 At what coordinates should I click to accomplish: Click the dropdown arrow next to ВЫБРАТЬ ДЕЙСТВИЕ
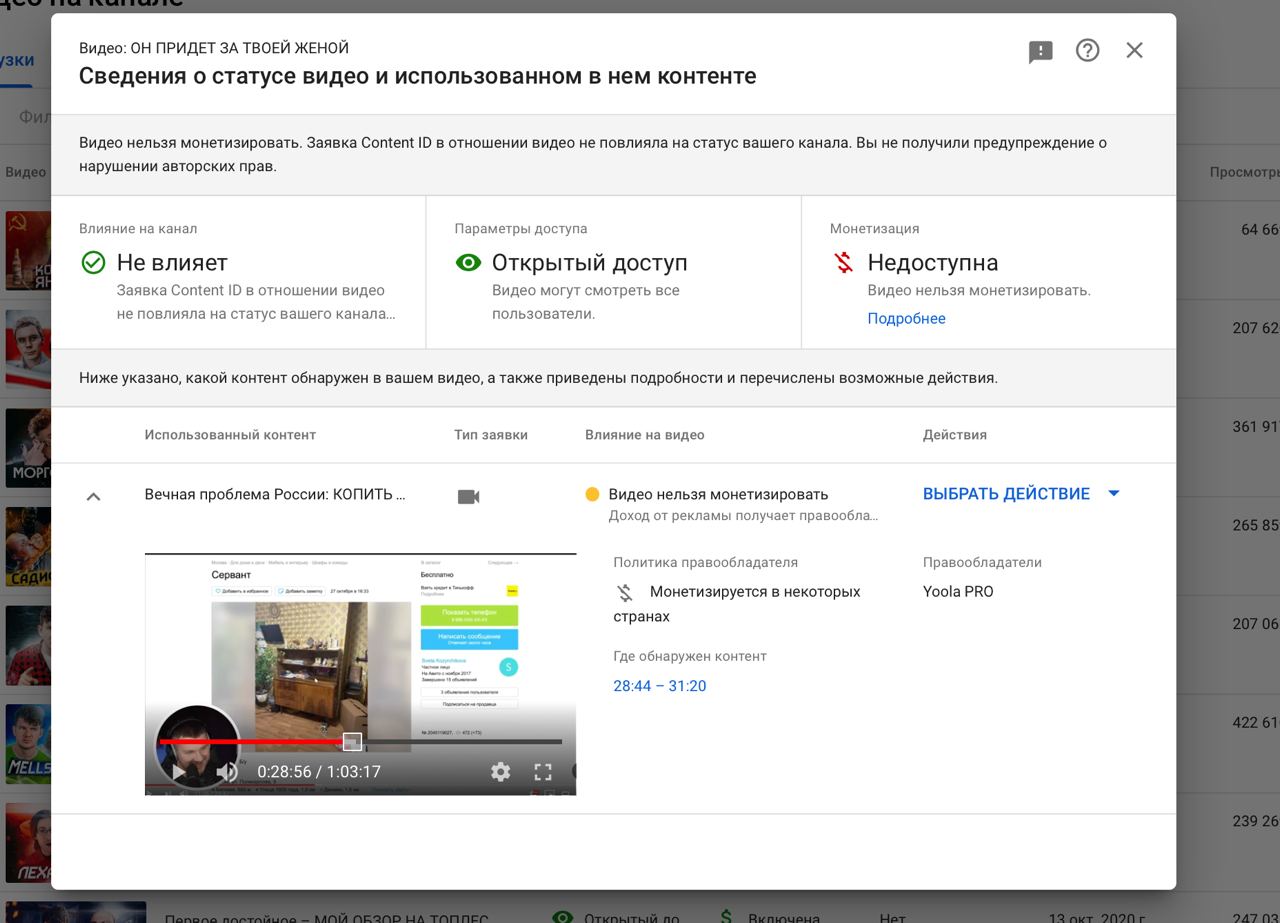click(1114, 493)
